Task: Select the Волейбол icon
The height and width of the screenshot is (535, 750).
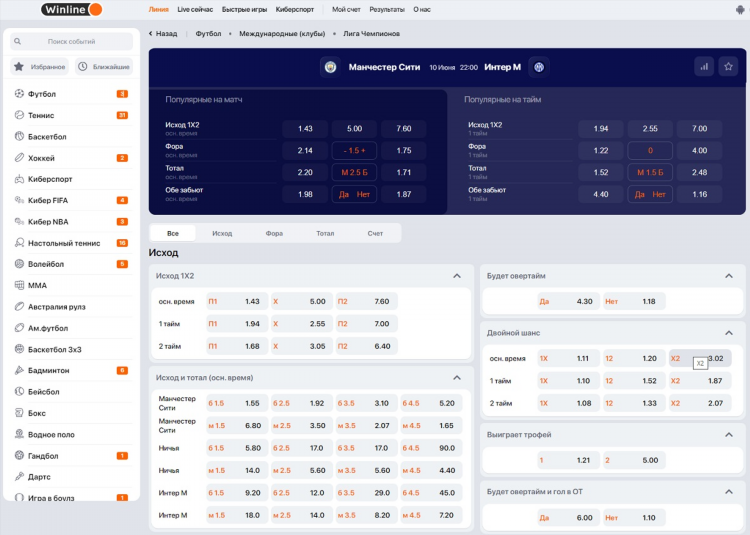Action: pyautogui.click(x=19, y=264)
